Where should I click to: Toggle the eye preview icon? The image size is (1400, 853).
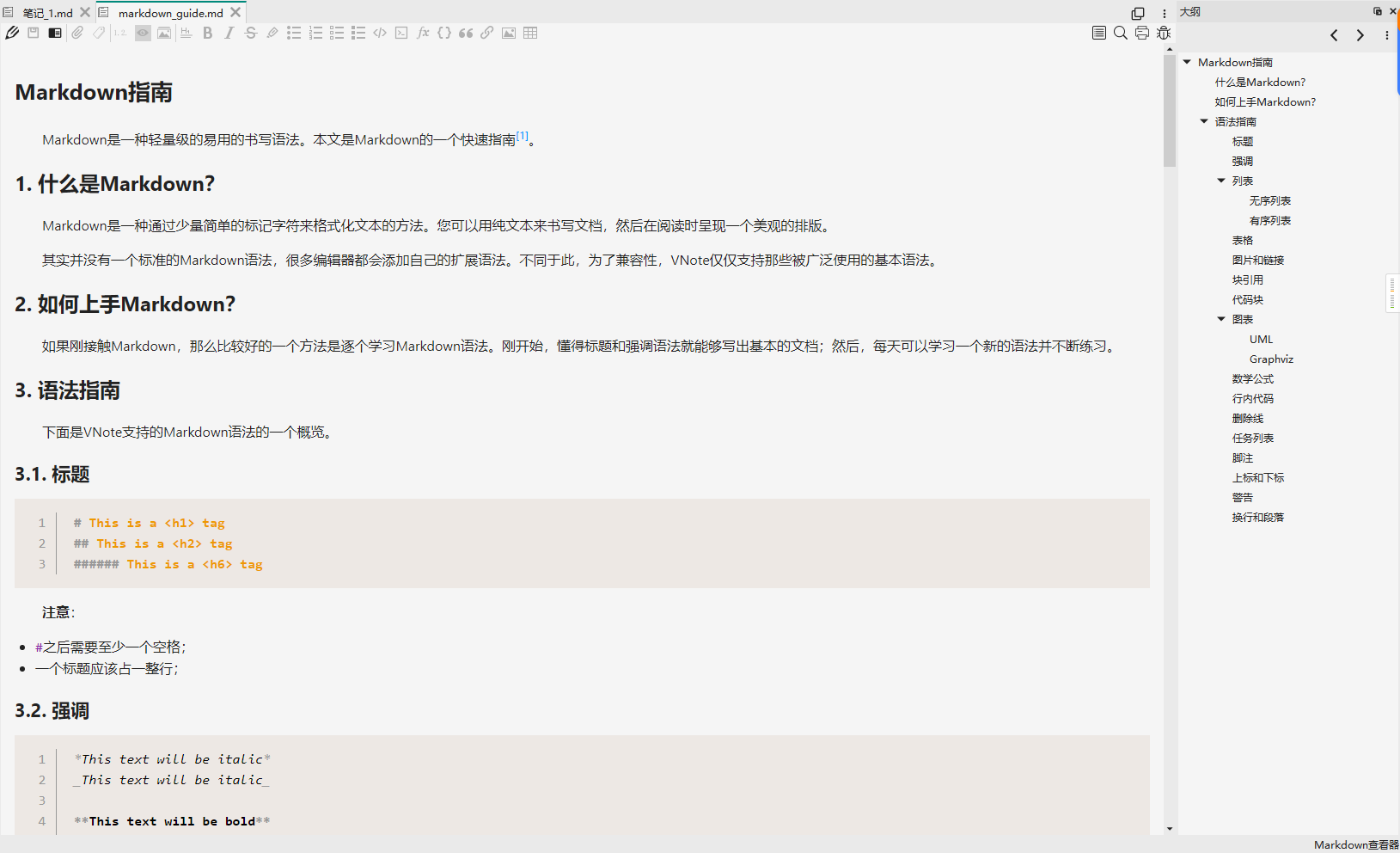tap(142, 33)
